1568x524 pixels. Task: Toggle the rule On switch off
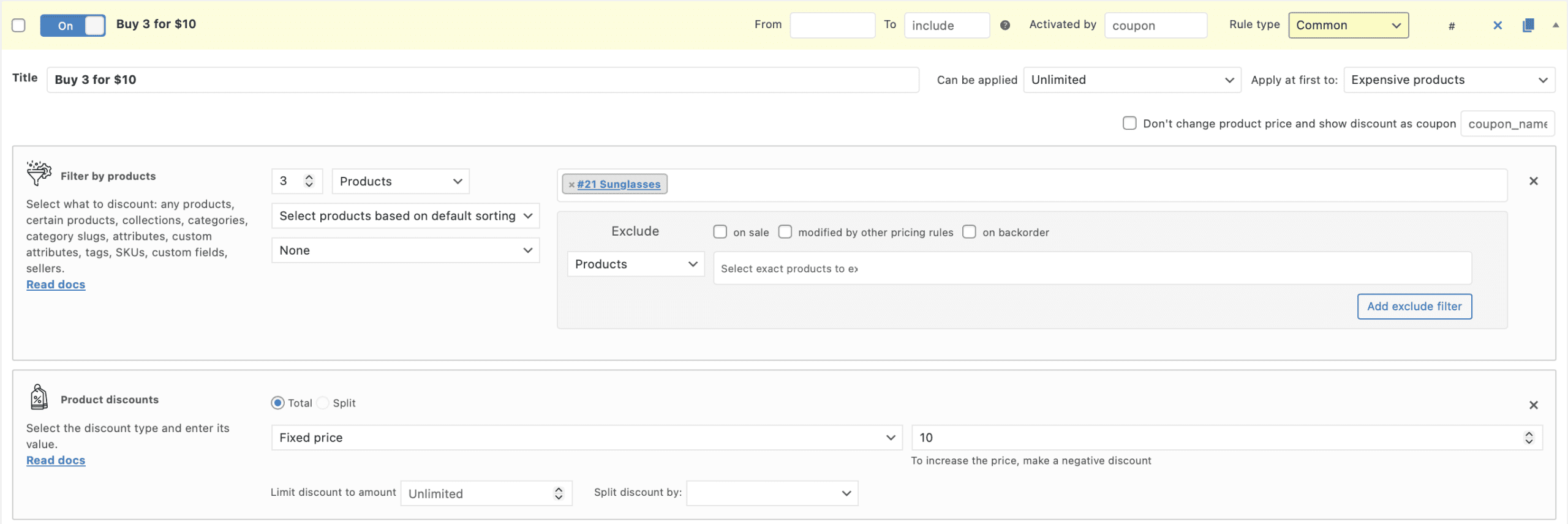coord(73,26)
